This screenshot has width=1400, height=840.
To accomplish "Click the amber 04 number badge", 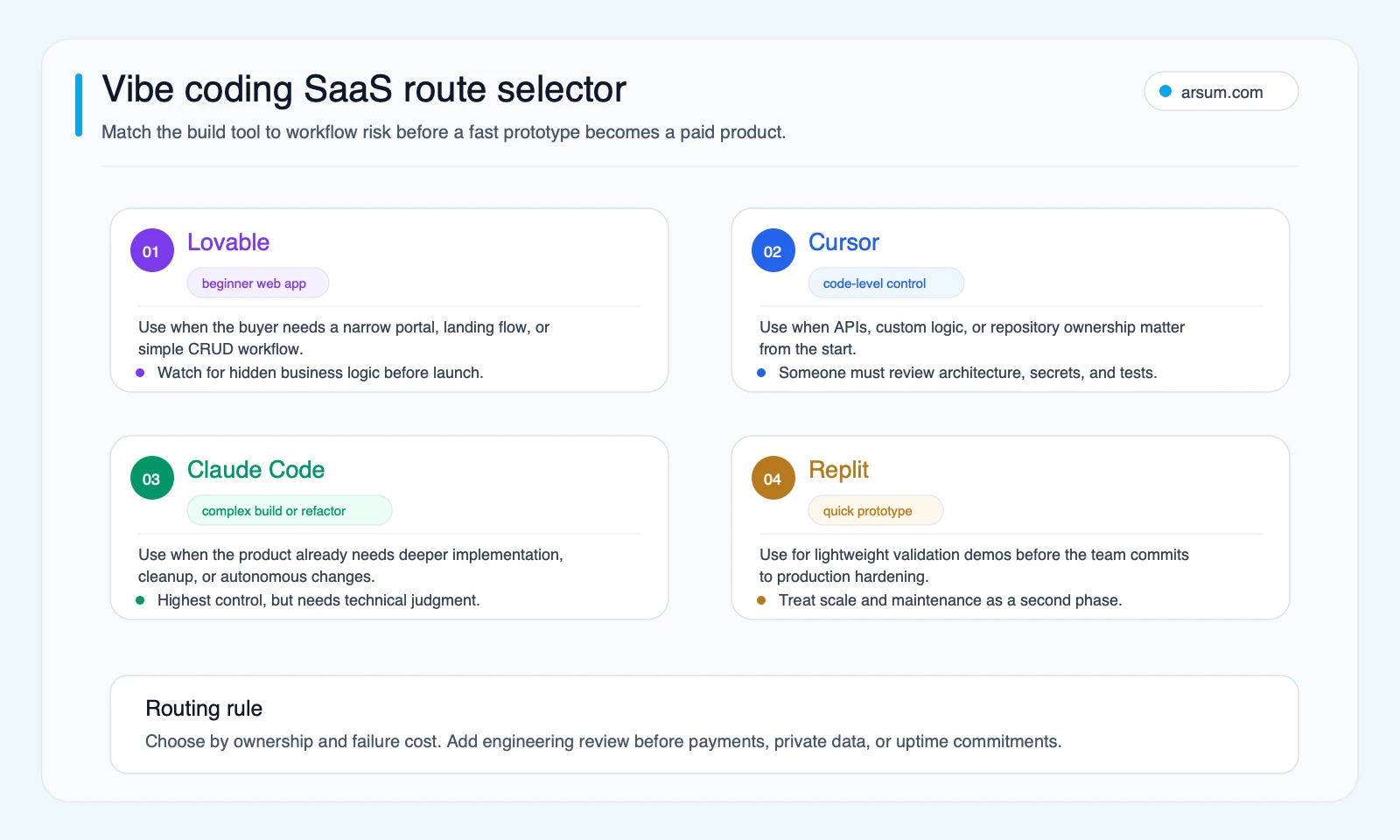I will pos(773,478).
